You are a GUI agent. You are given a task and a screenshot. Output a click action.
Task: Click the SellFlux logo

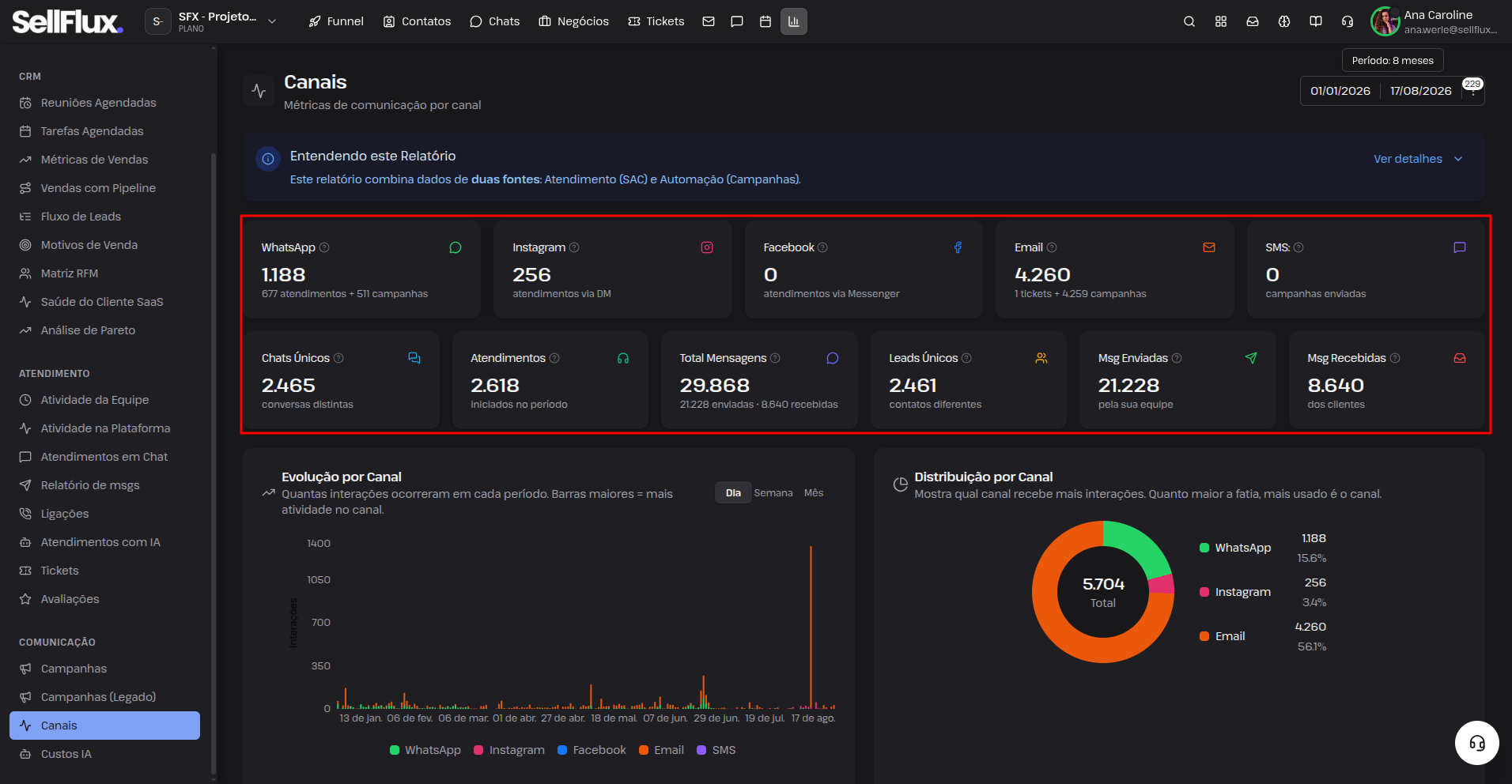(x=67, y=21)
